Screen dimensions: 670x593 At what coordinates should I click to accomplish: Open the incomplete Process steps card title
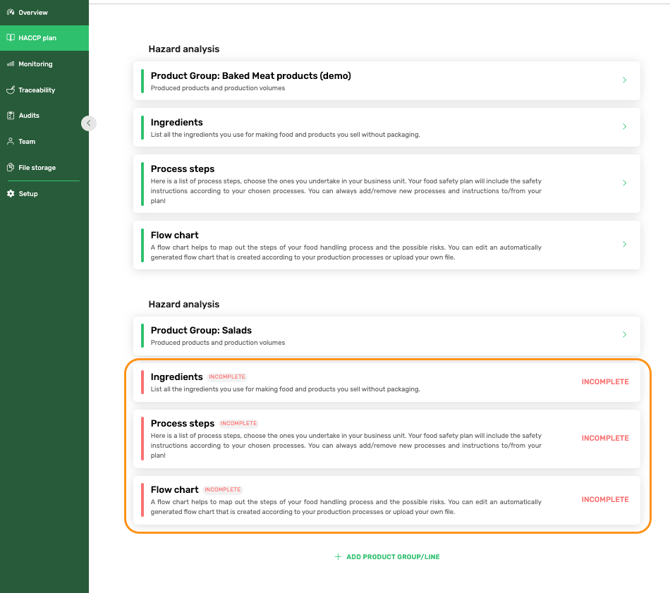[182, 423]
